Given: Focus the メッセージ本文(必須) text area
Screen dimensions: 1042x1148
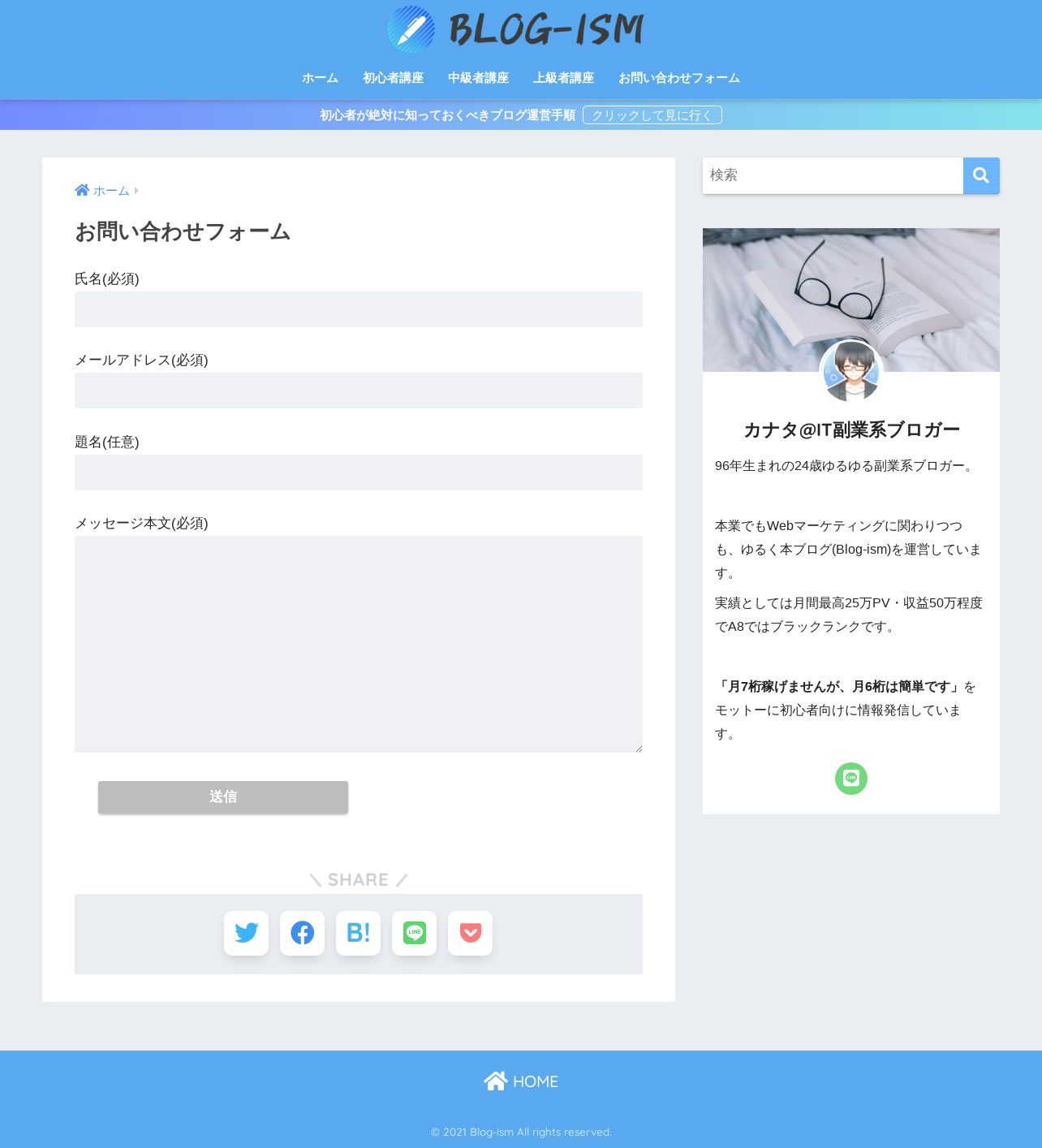Looking at the screenshot, I should pos(359,644).
